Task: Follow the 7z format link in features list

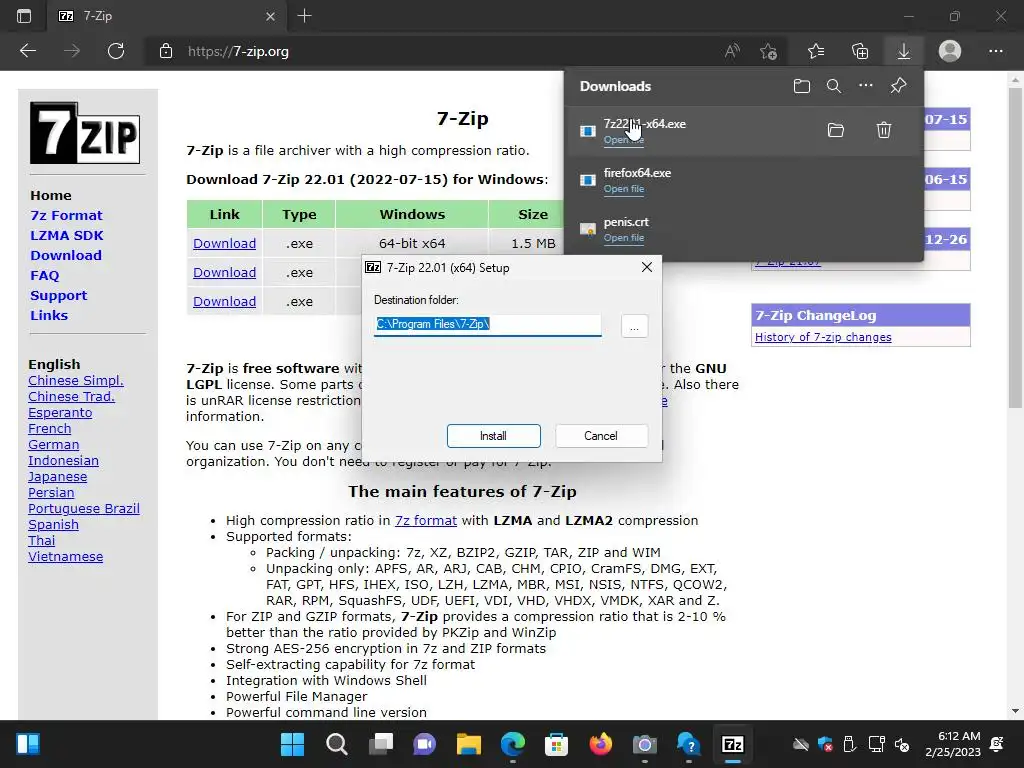Action: [426, 520]
